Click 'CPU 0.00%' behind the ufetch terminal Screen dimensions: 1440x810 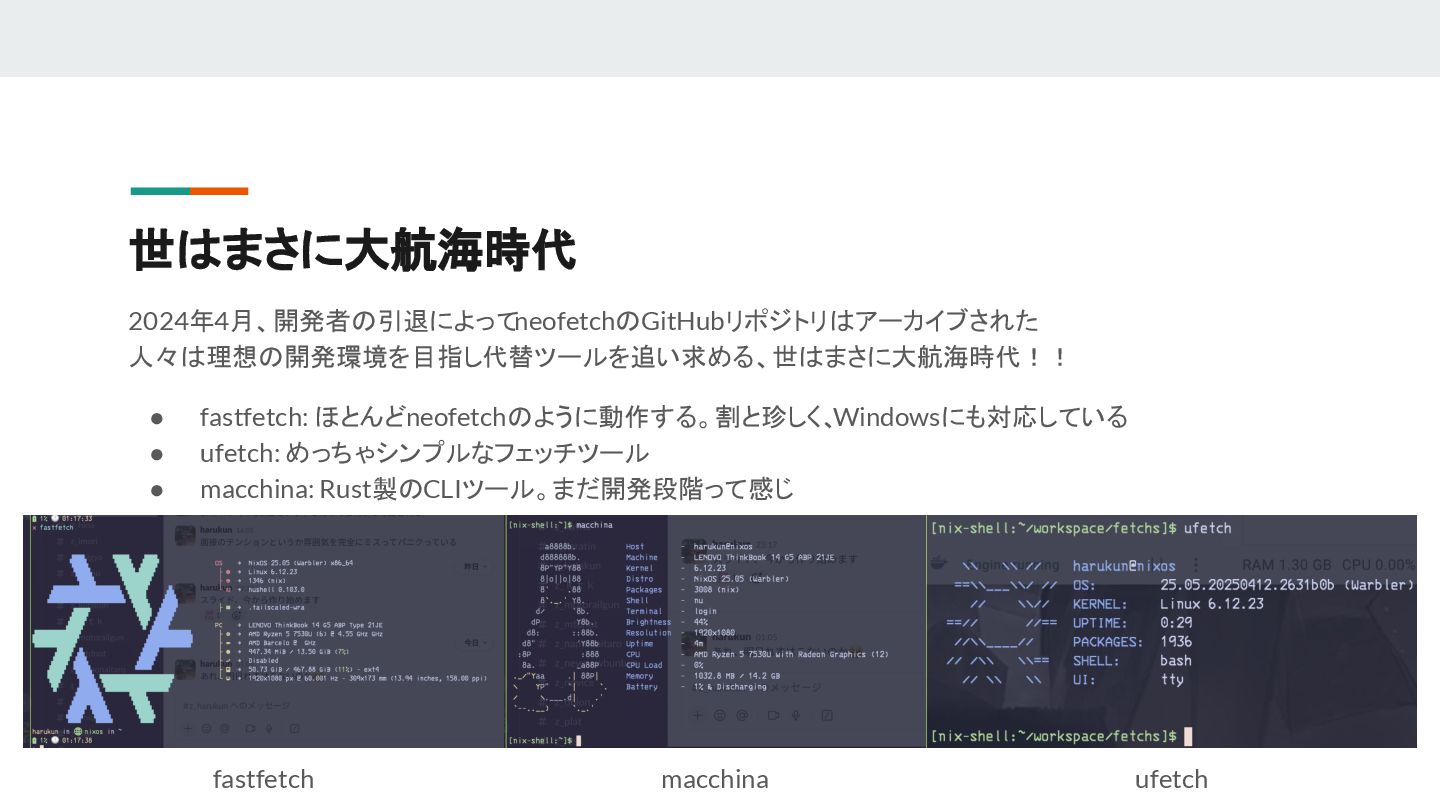[1379, 565]
